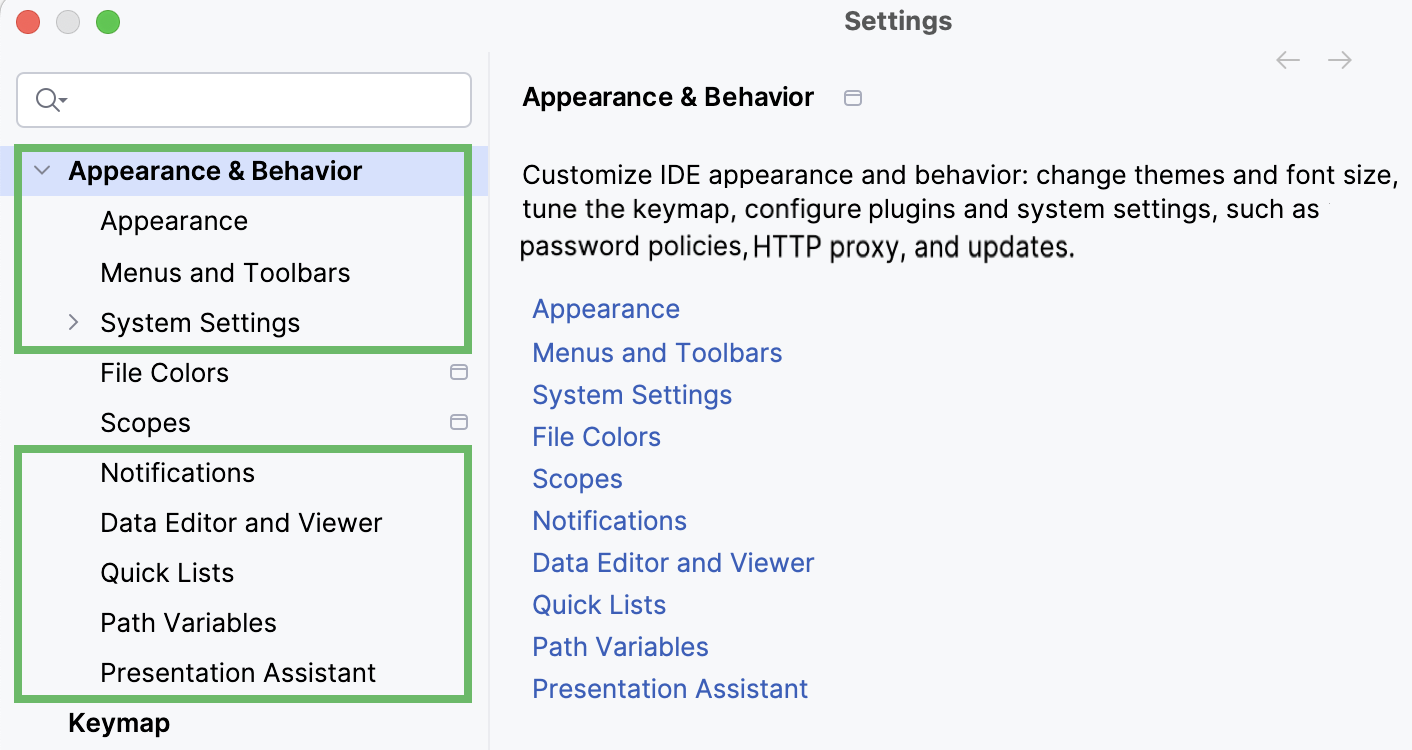Collapse the Appearance & Behavior tree node
Viewport: 1412px width, 750px height.
[x=42, y=170]
